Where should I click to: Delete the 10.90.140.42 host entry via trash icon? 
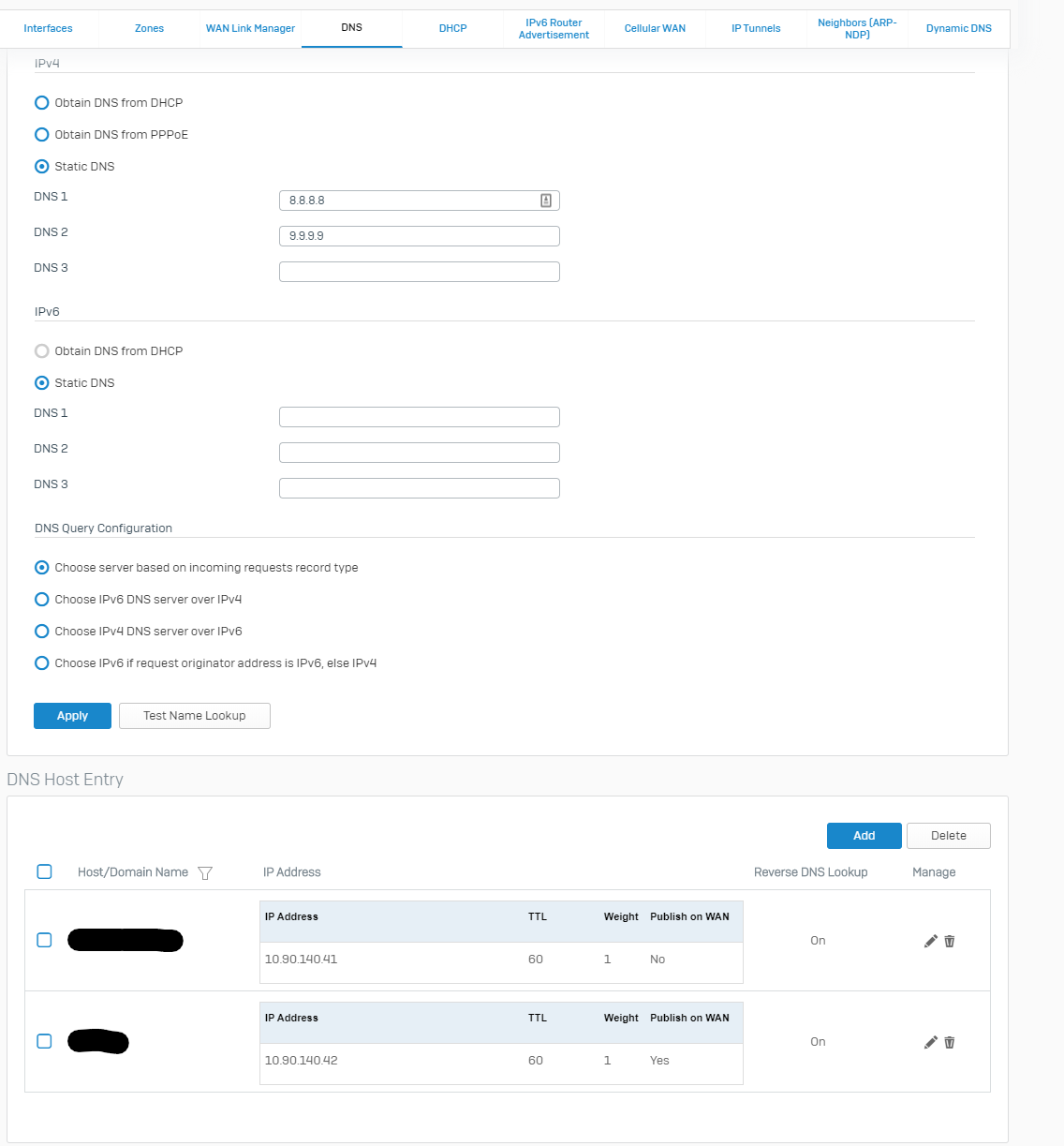point(950,1042)
